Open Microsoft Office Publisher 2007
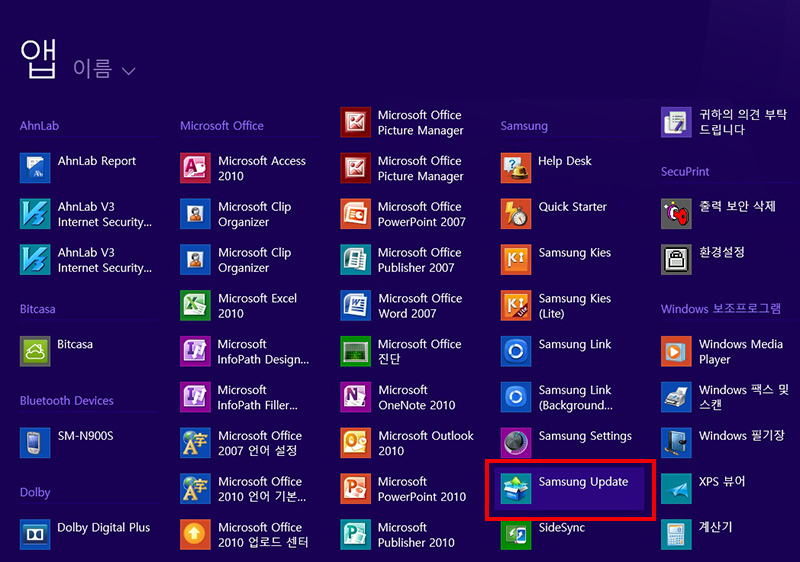The height and width of the screenshot is (562, 800). [401, 260]
